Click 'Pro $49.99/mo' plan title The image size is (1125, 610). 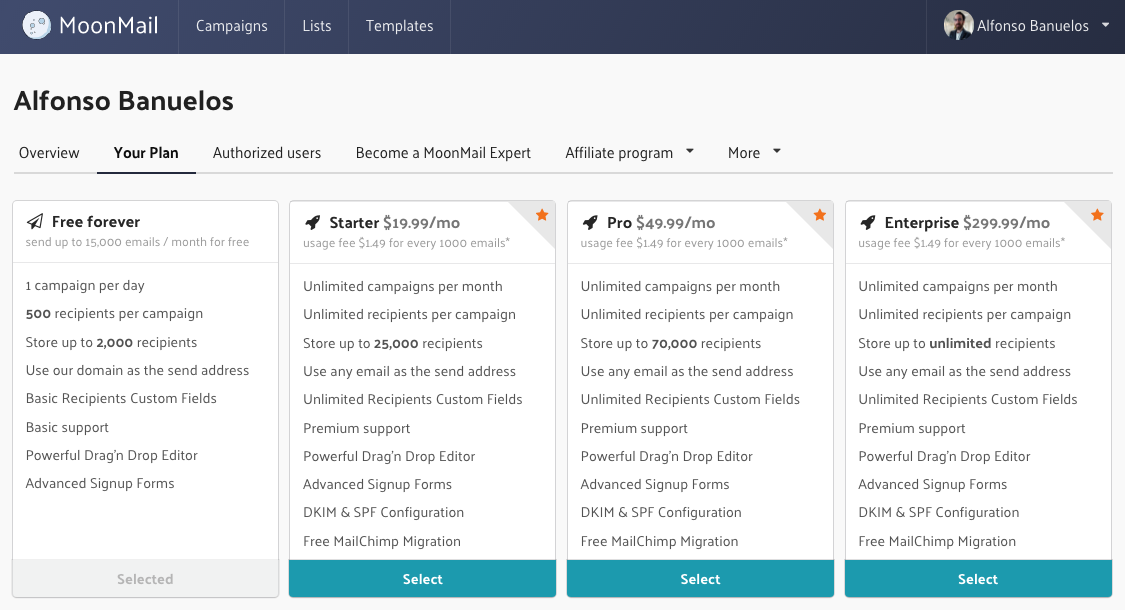click(x=661, y=222)
